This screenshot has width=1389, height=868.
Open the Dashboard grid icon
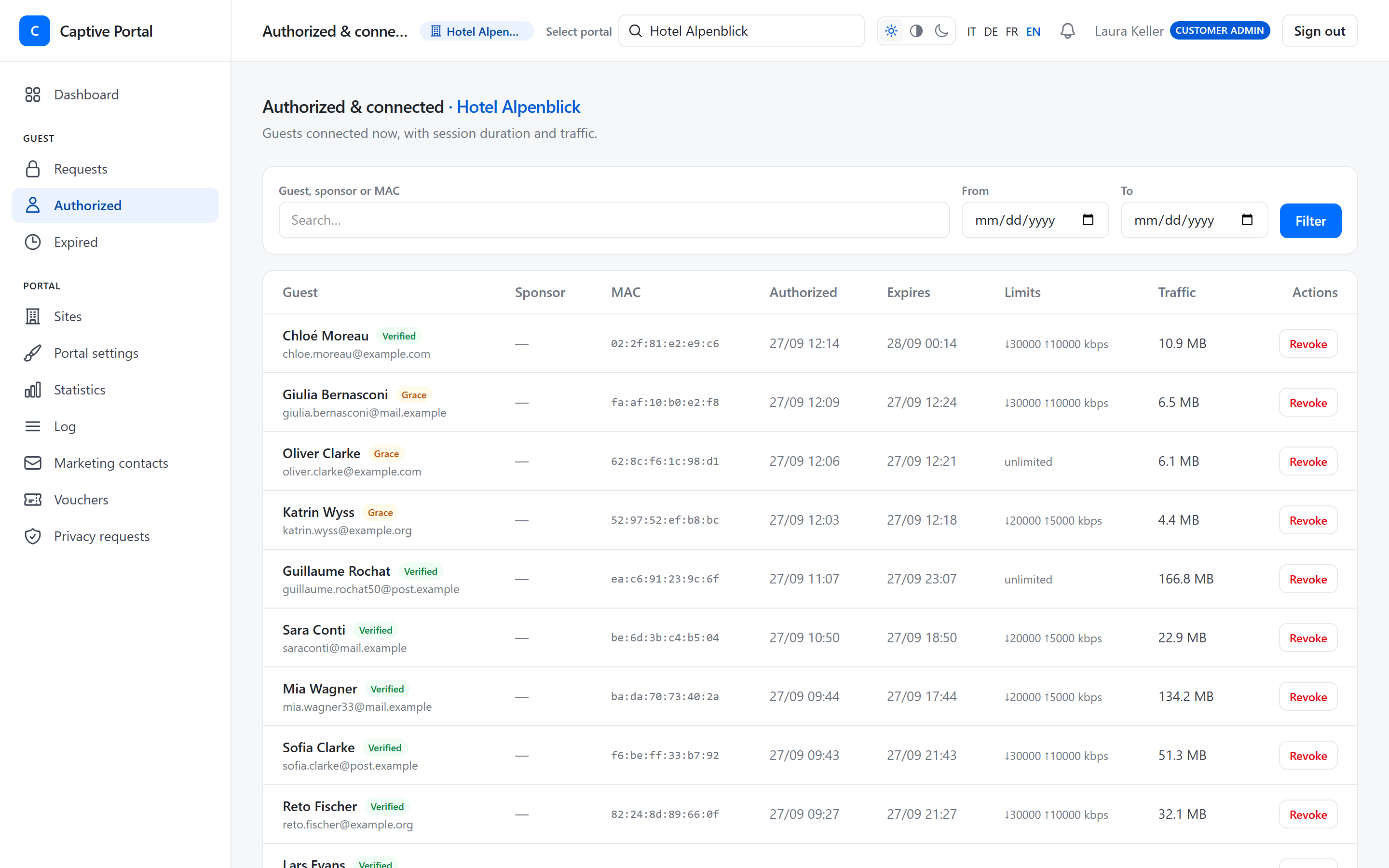click(x=33, y=95)
